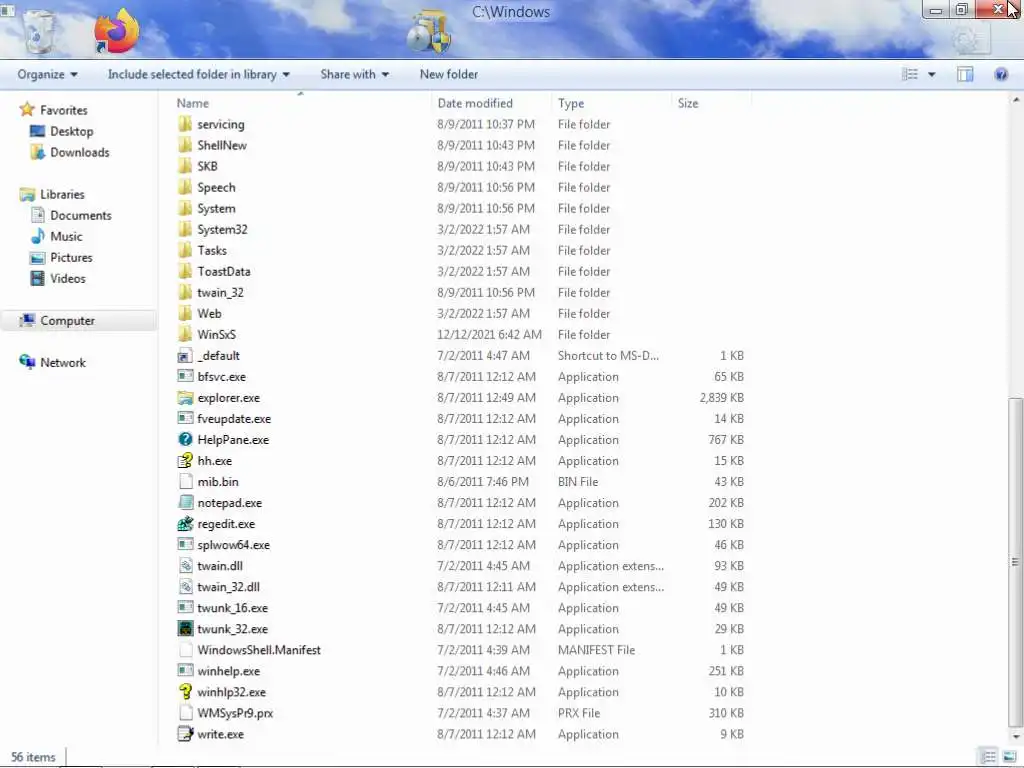This screenshot has height=768, width=1024.
Task: Click the _default shortcut icon
Action: 185,356
